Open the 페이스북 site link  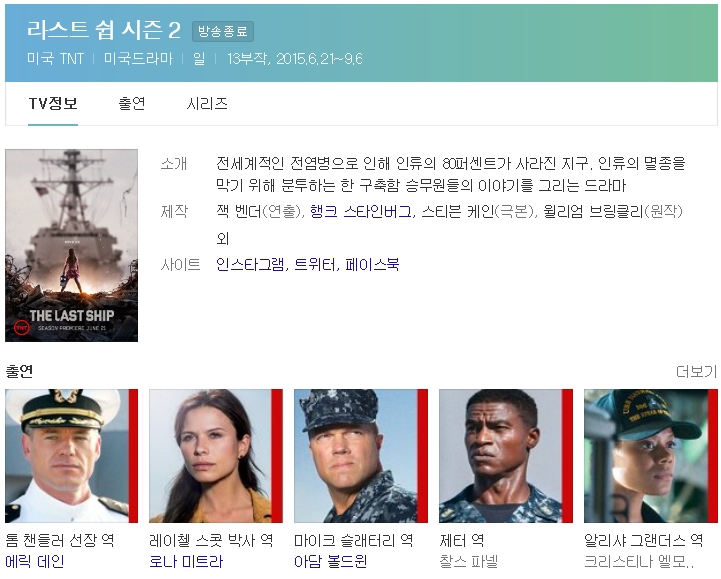(372, 264)
